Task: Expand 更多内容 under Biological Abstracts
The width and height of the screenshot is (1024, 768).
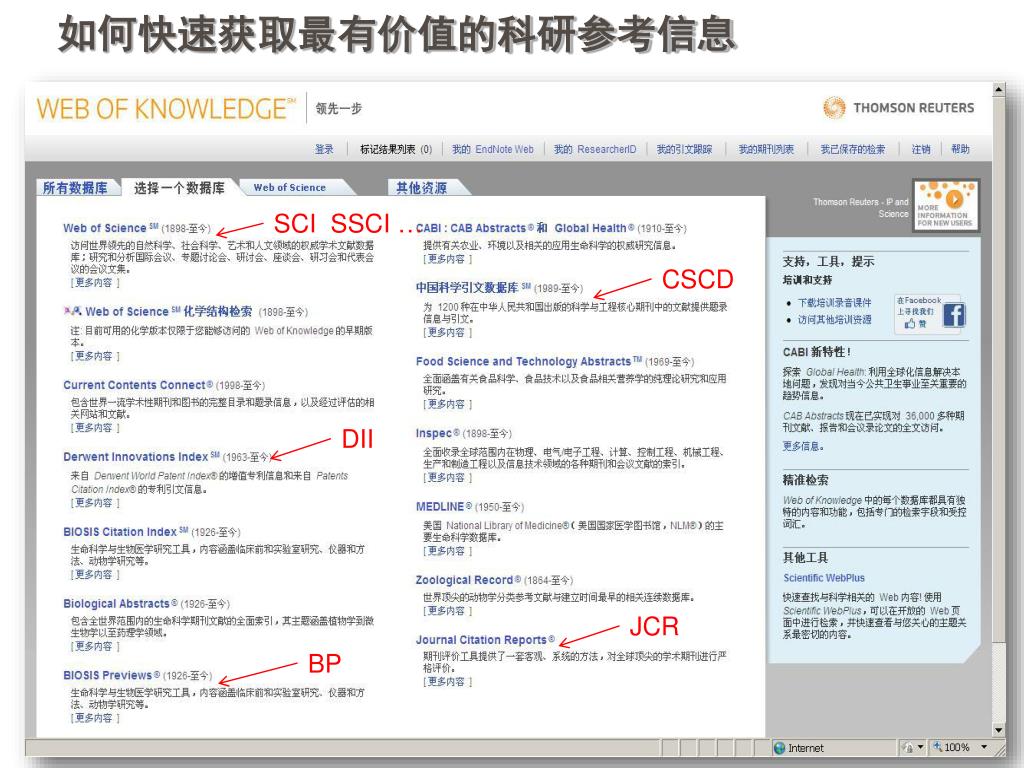Action: tap(95, 647)
